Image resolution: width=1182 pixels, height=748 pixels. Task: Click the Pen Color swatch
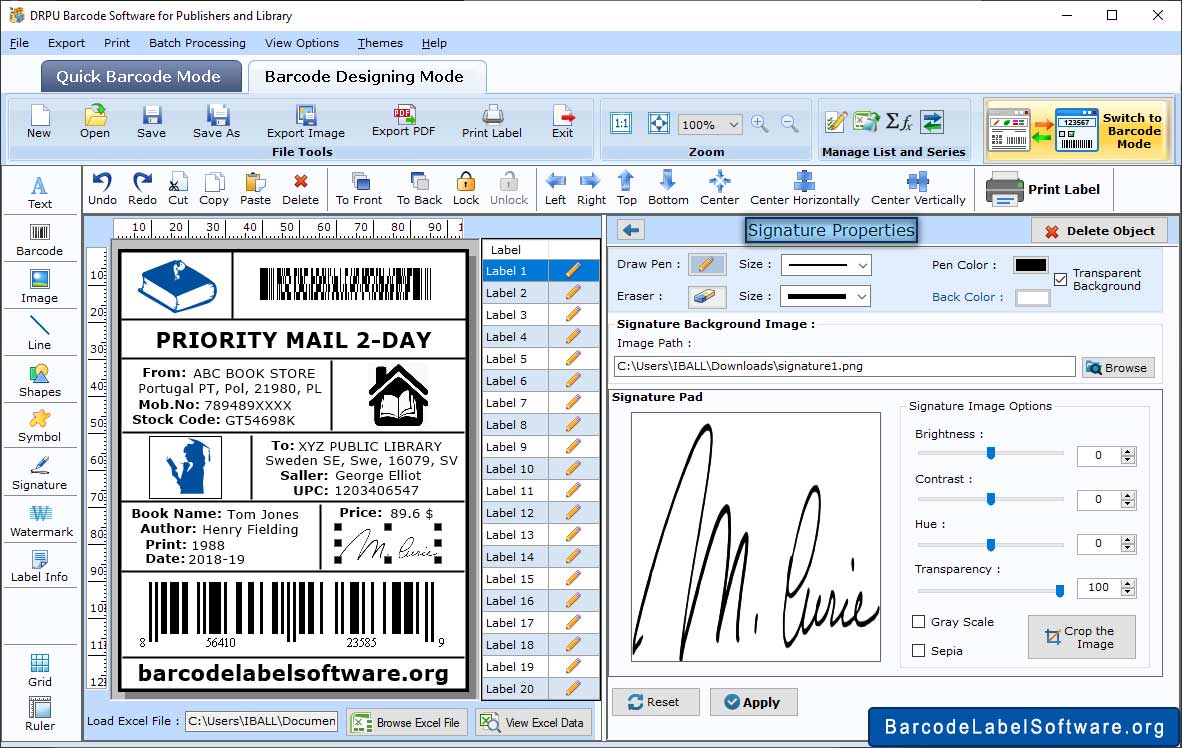[x=1030, y=265]
